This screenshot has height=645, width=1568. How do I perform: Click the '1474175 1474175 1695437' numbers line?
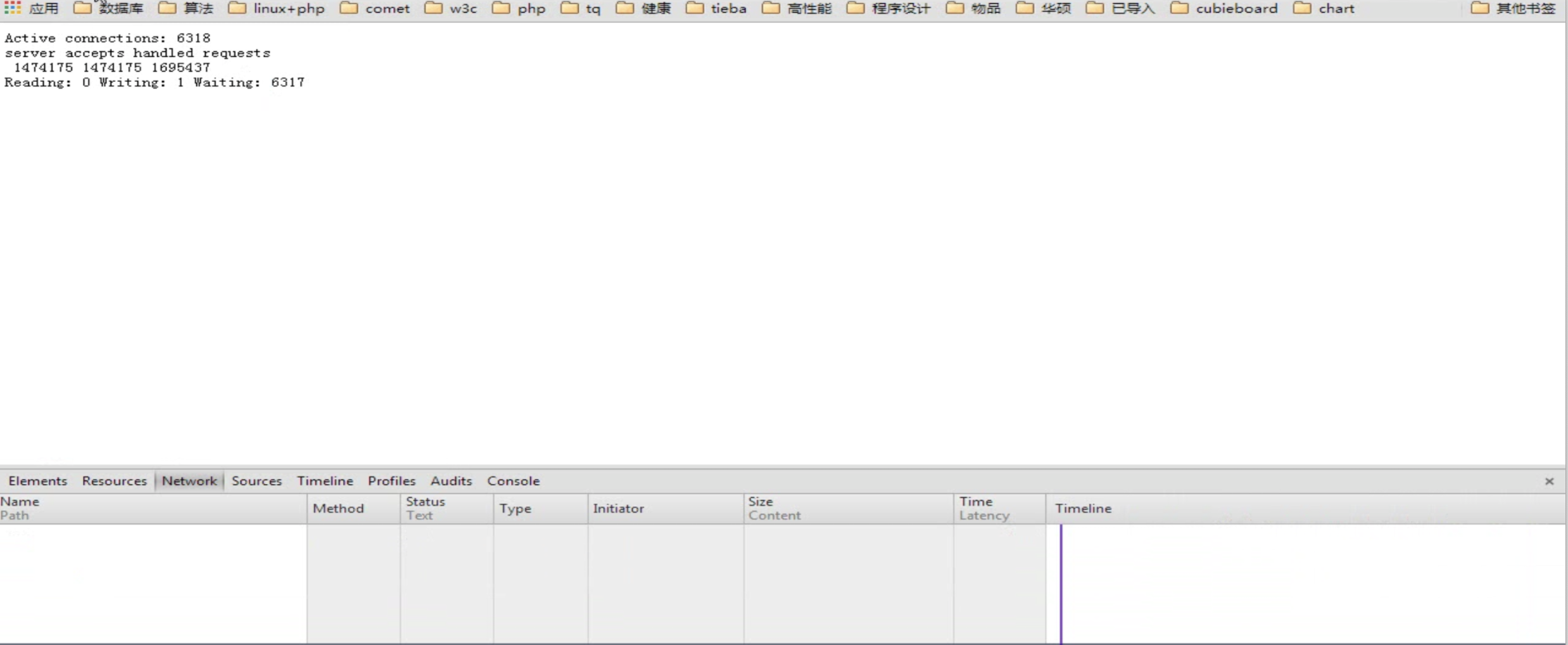[x=112, y=67]
